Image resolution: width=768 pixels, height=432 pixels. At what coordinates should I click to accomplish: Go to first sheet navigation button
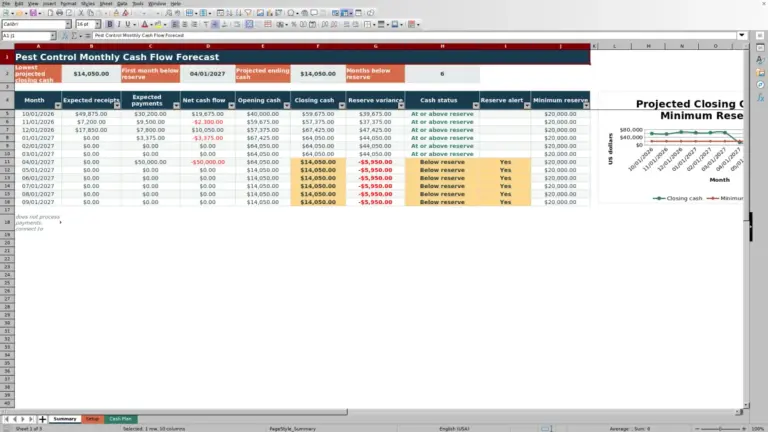coord(6,419)
